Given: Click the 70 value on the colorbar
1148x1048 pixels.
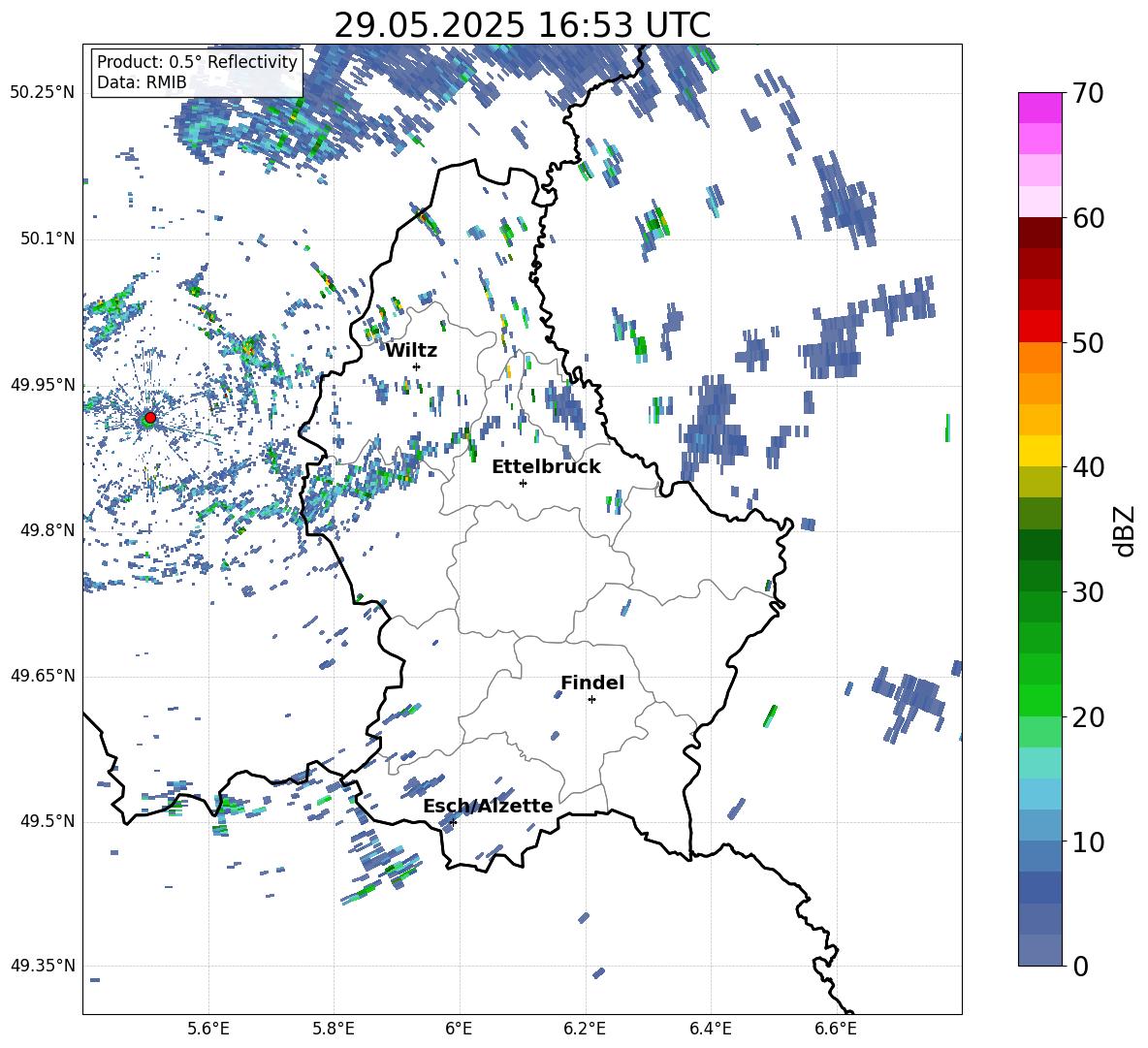Looking at the screenshot, I should click(1087, 93).
